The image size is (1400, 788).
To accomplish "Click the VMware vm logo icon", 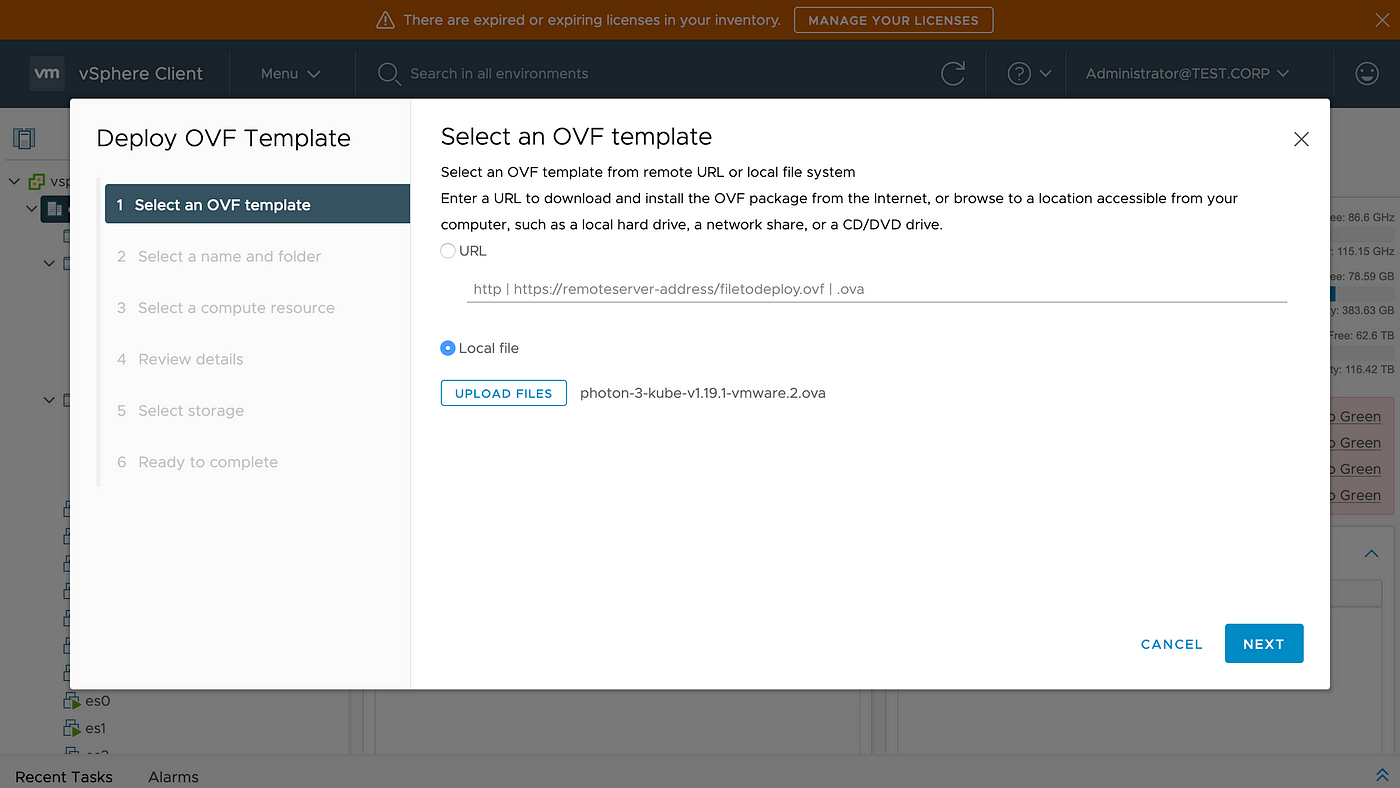I will (47, 73).
